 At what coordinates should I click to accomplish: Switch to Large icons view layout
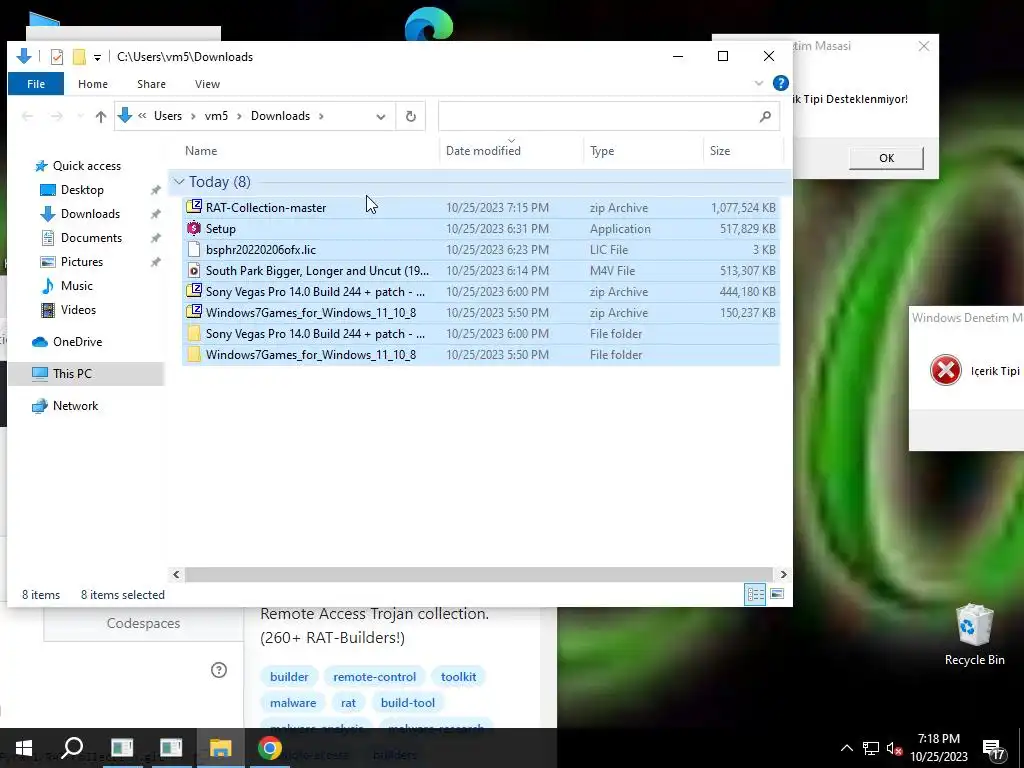(x=777, y=594)
